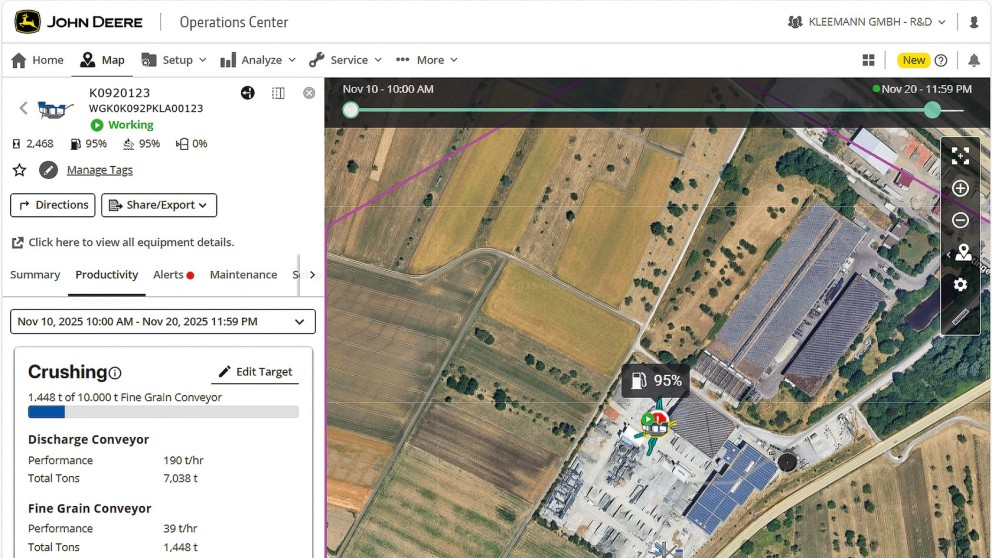Viewport: 992px width, 558px height.
Task: Click the Directions button
Action: click(x=53, y=205)
